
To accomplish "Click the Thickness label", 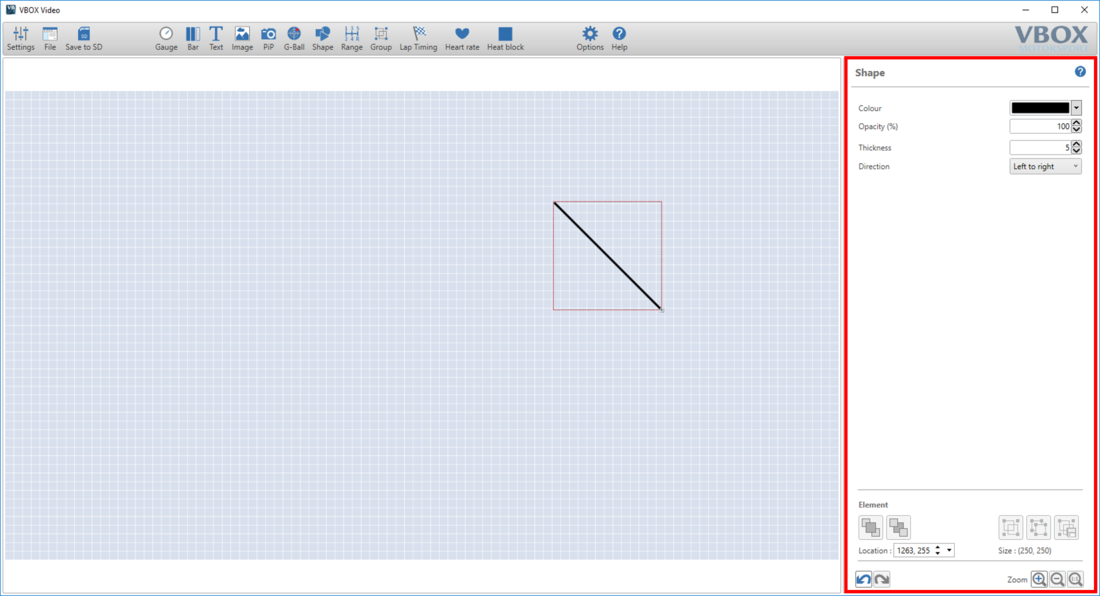I will 874,147.
